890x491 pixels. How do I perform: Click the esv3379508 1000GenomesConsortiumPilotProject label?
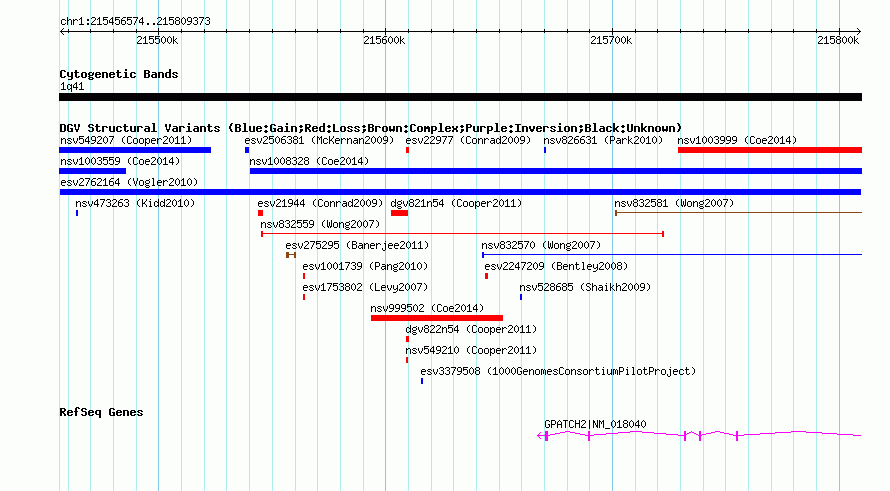558,371
